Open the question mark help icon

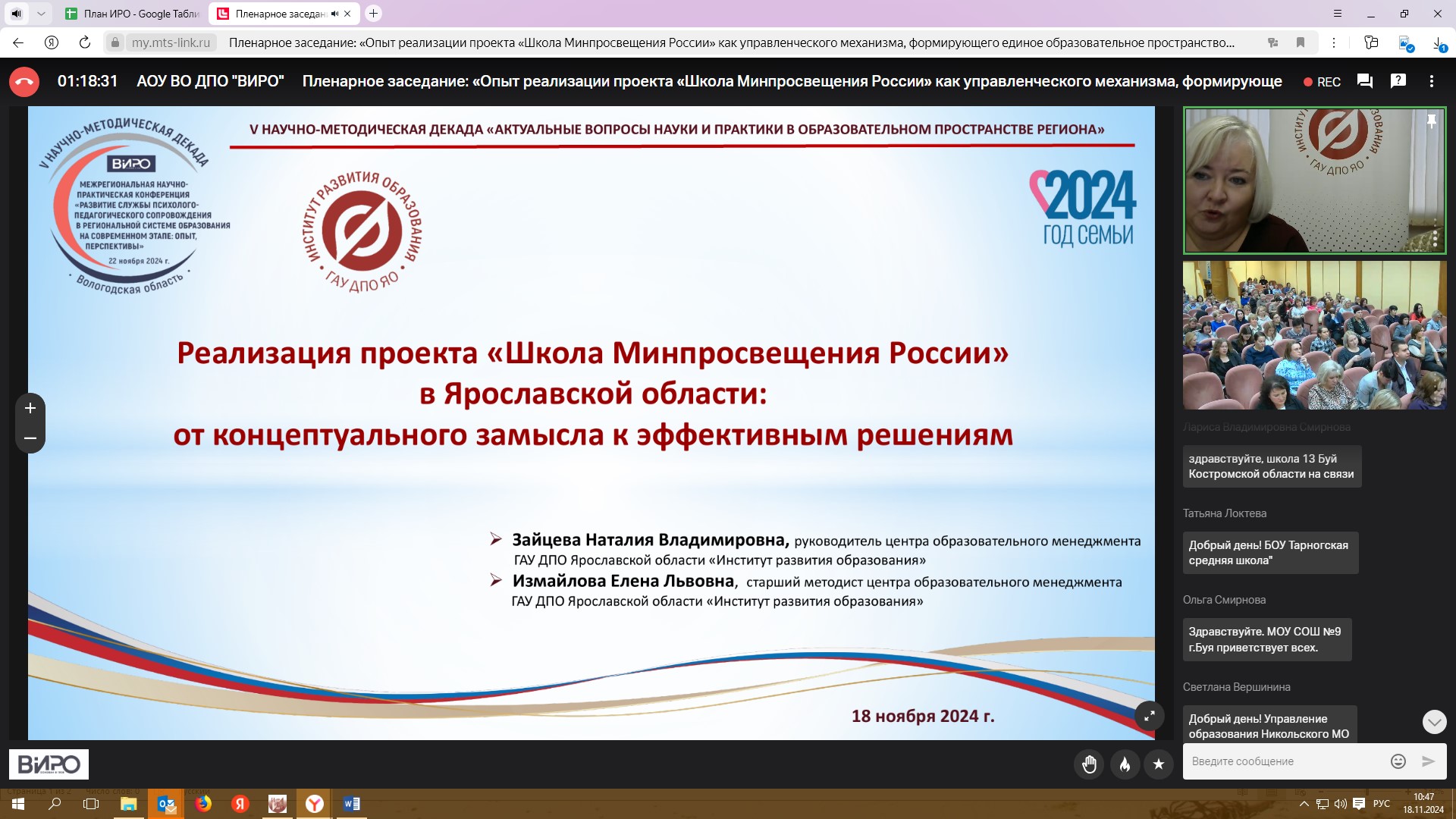(1398, 81)
